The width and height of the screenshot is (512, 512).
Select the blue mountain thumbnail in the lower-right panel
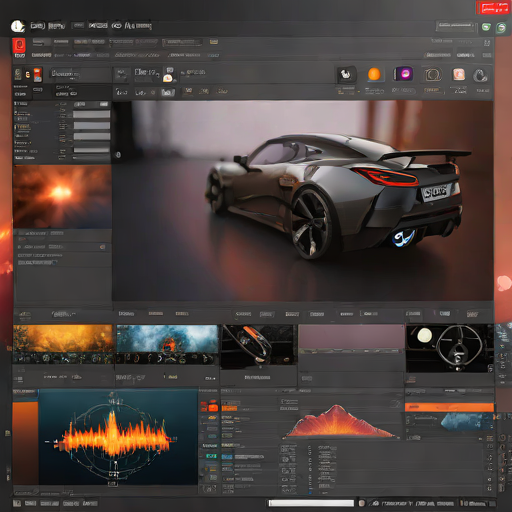tap(466, 421)
